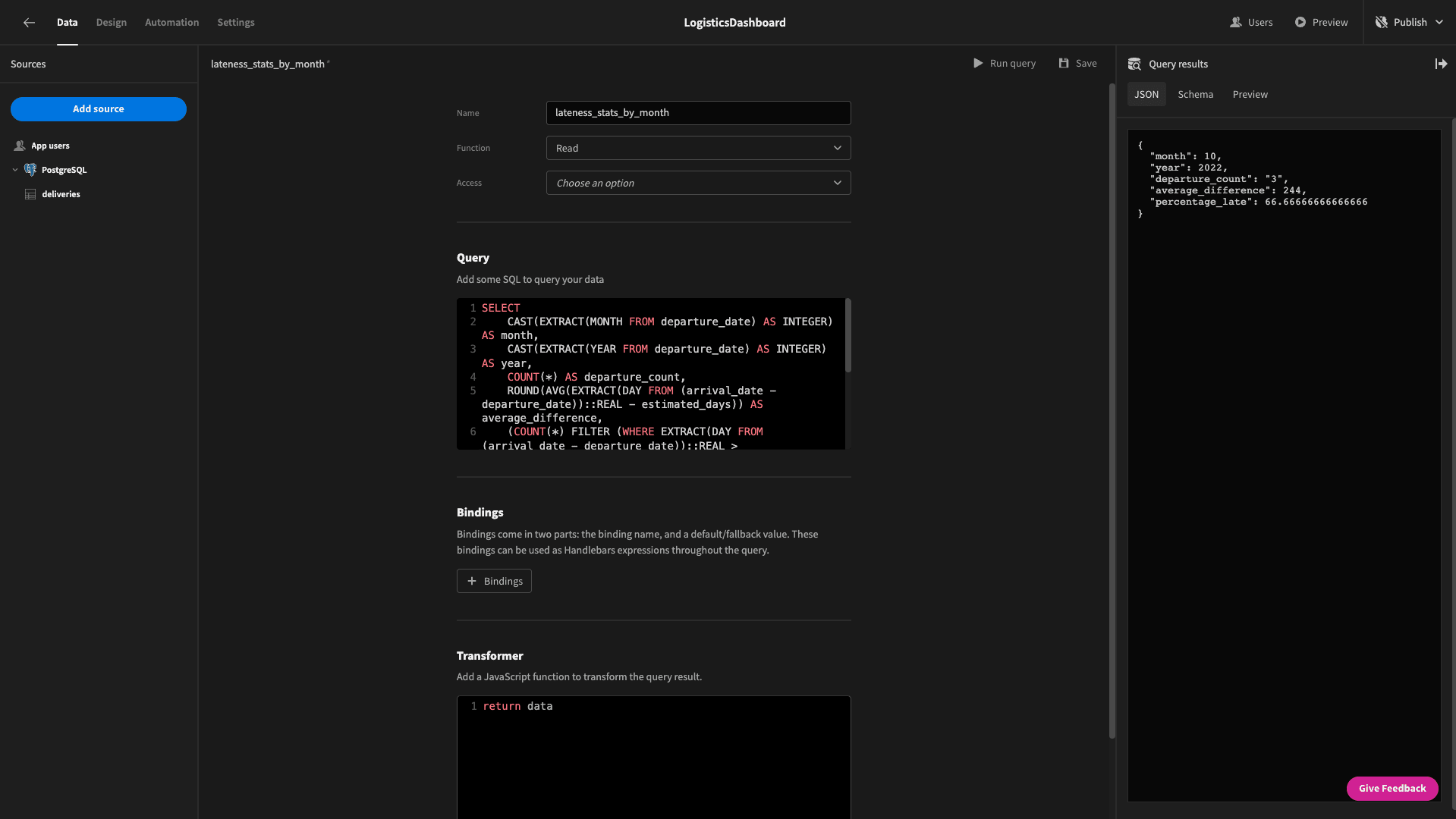
Task: Collapse the query results panel
Action: (x=1441, y=64)
